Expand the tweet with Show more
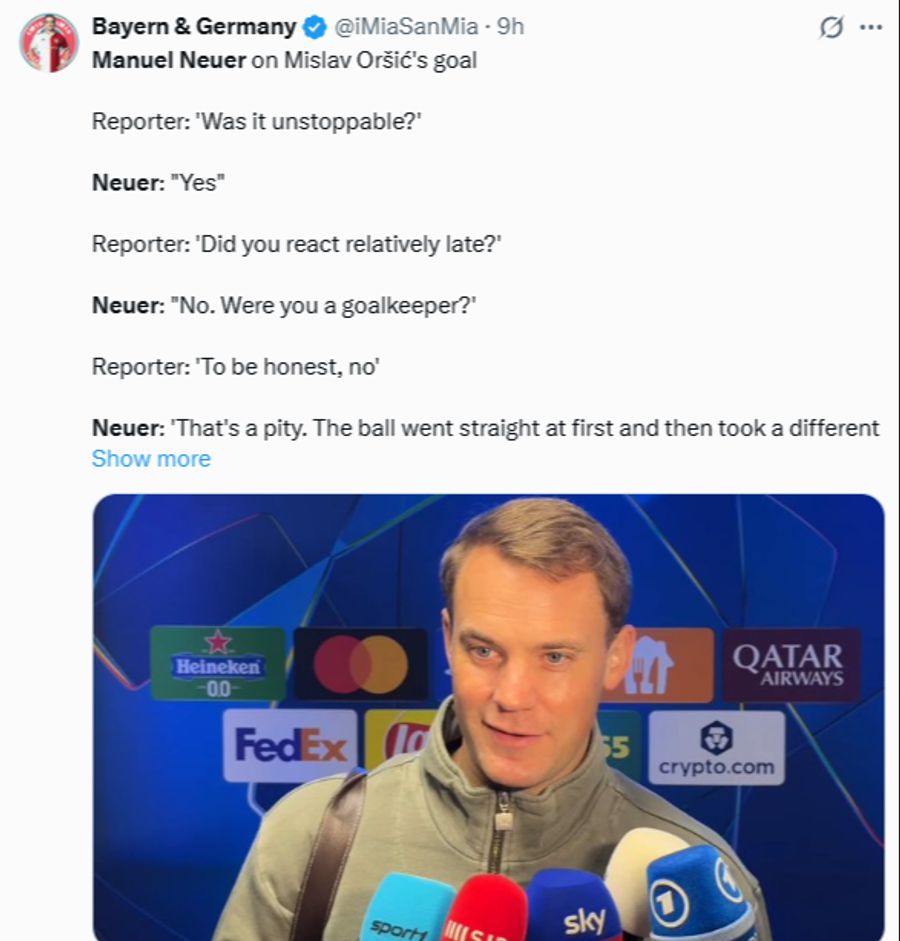The image size is (900, 941). pos(151,459)
